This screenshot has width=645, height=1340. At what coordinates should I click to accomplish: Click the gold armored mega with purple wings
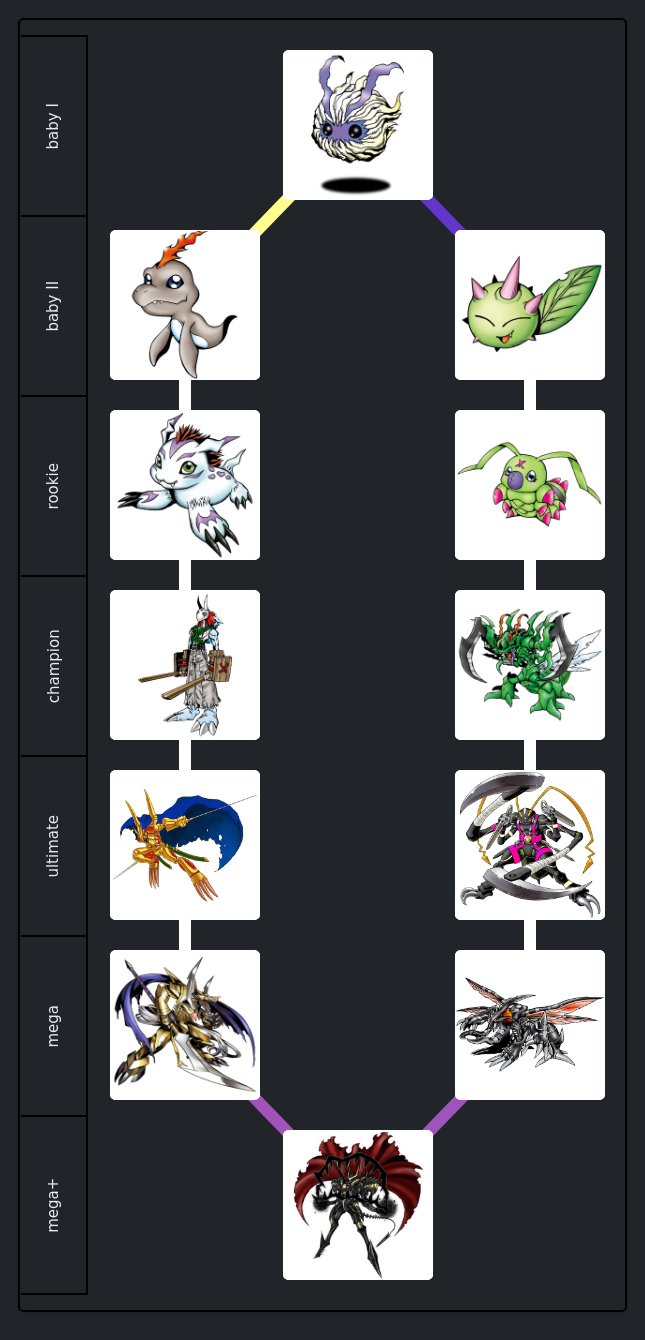click(x=185, y=1025)
